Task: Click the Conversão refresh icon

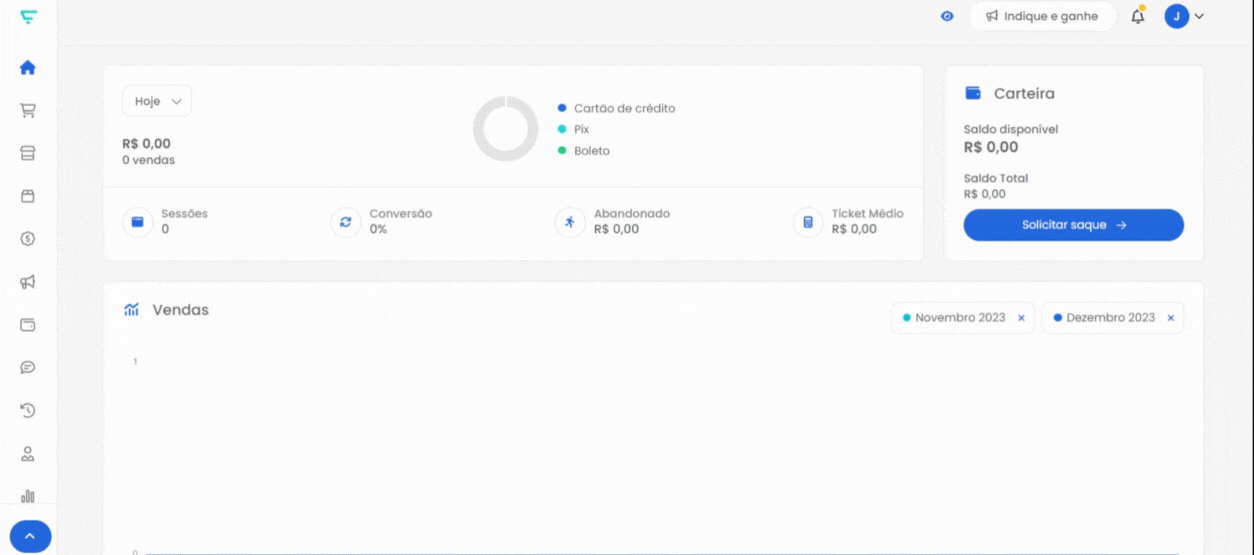Action: coord(346,222)
